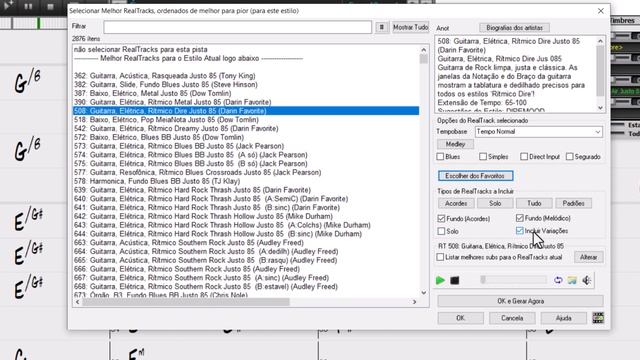This screenshot has height=360, width=640.
Task: Select 572: Baixo, Elétrico, Blues BB
Action: click(159, 137)
